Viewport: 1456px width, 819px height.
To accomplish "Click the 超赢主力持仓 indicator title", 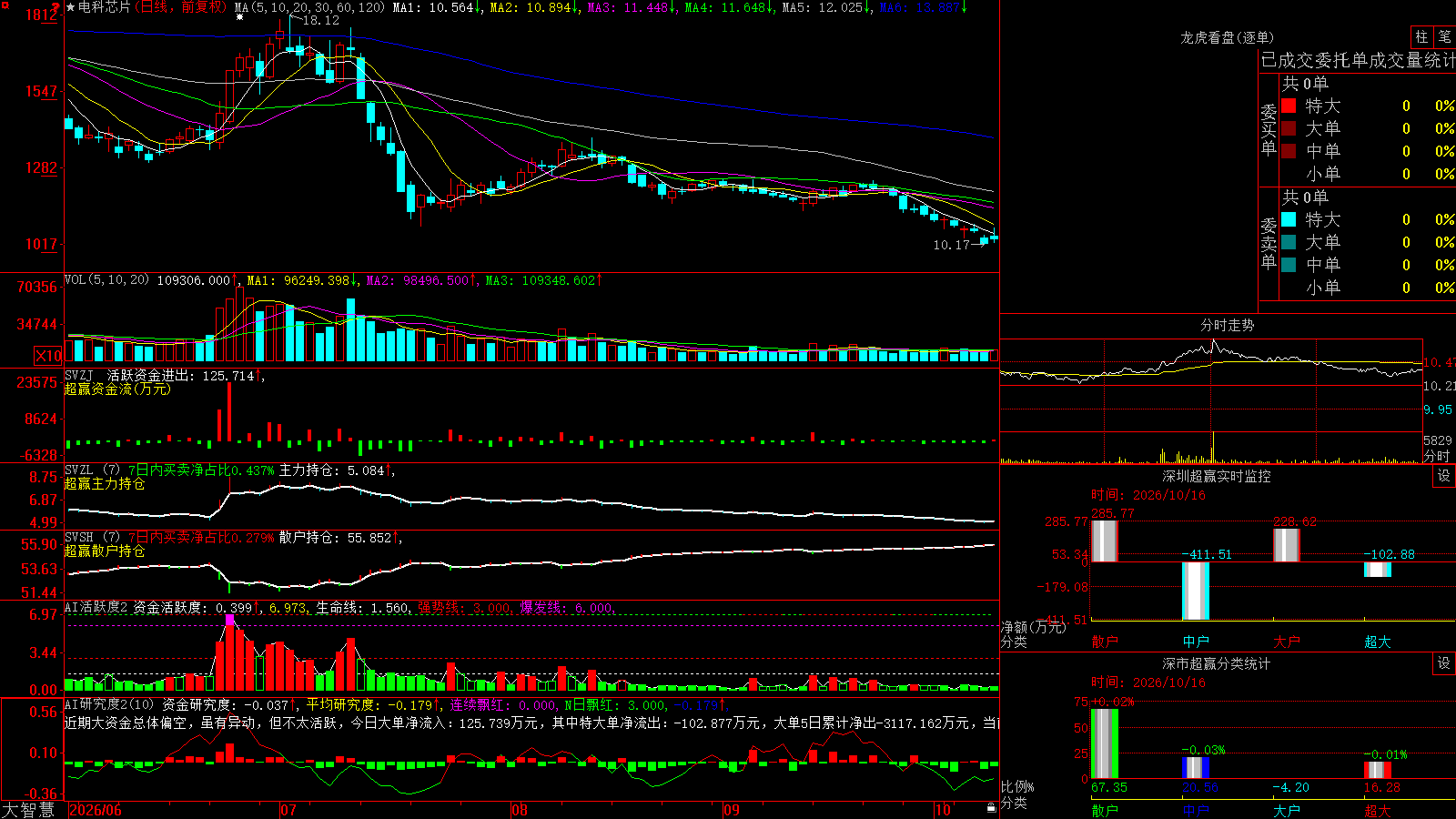I will (105, 484).
